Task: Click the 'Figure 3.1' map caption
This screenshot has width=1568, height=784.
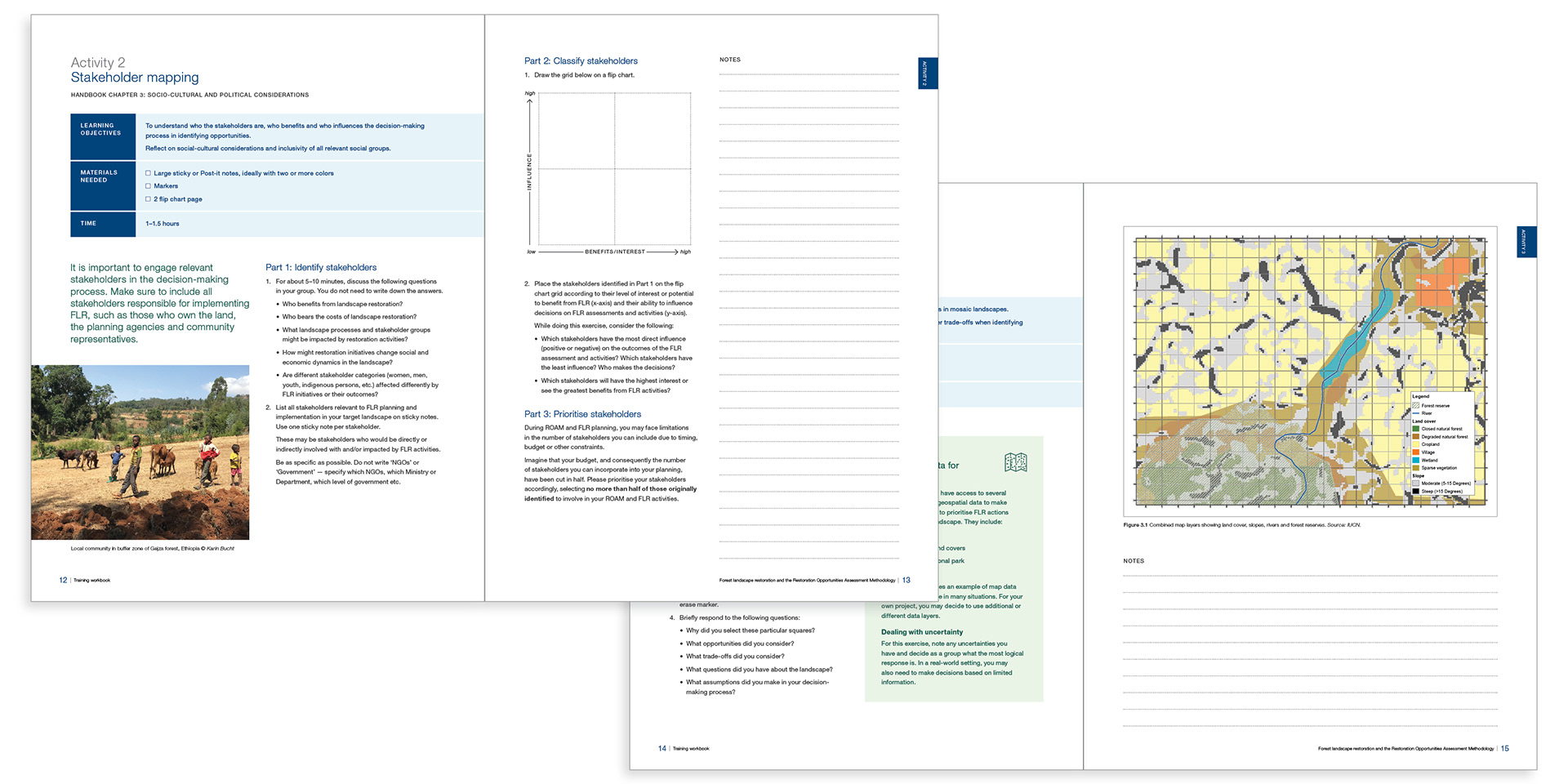Action: [x=1241, y=525]
